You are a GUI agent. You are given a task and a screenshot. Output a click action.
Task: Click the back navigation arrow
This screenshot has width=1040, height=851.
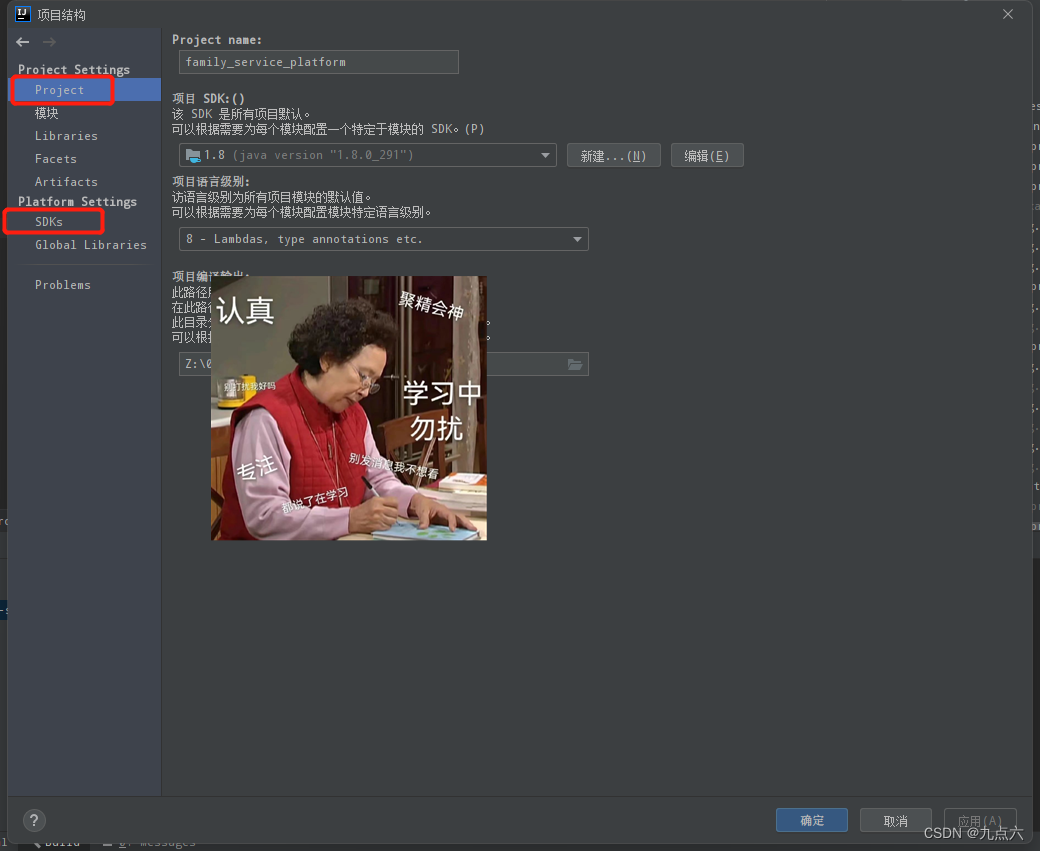pyautogui.click(x=21, y=42)
